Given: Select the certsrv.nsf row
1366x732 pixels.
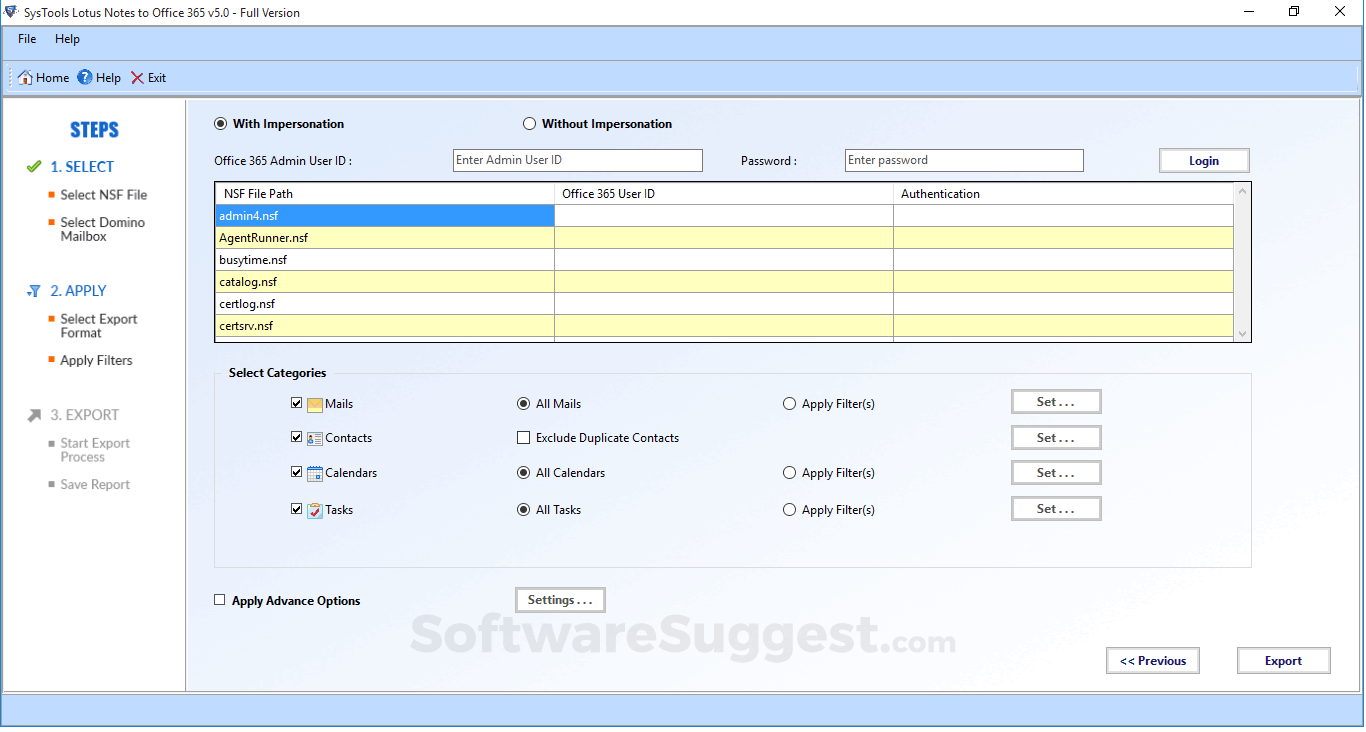Looking at the screenshot, I should [x=724, y=326].
